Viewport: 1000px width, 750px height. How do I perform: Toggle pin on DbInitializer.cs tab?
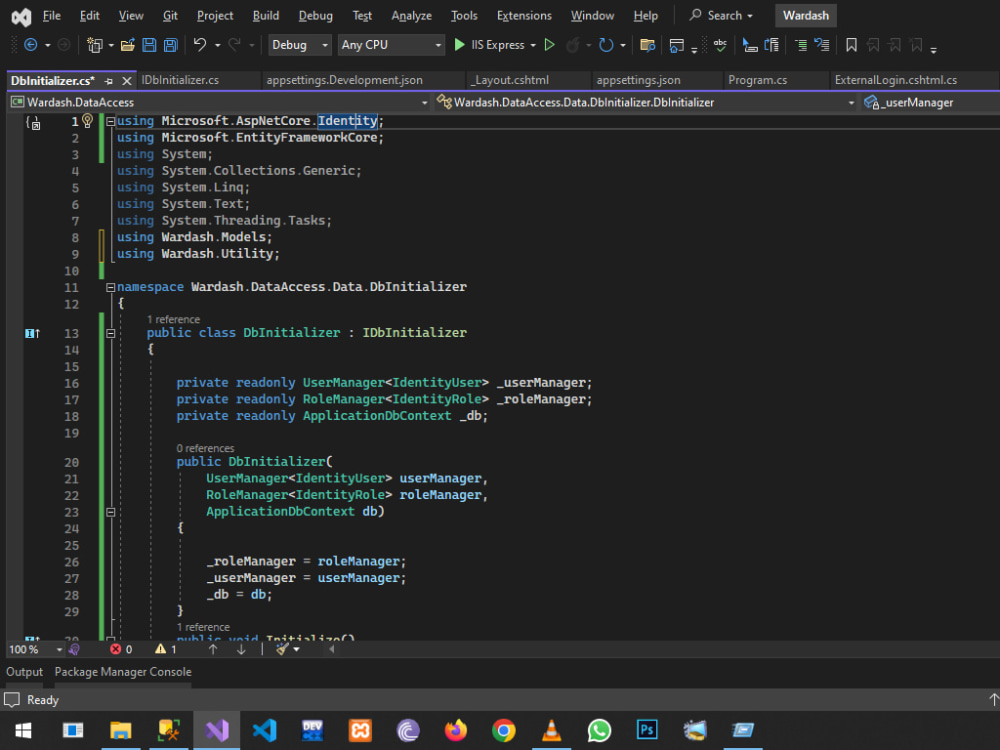click(x=109, y=81)
